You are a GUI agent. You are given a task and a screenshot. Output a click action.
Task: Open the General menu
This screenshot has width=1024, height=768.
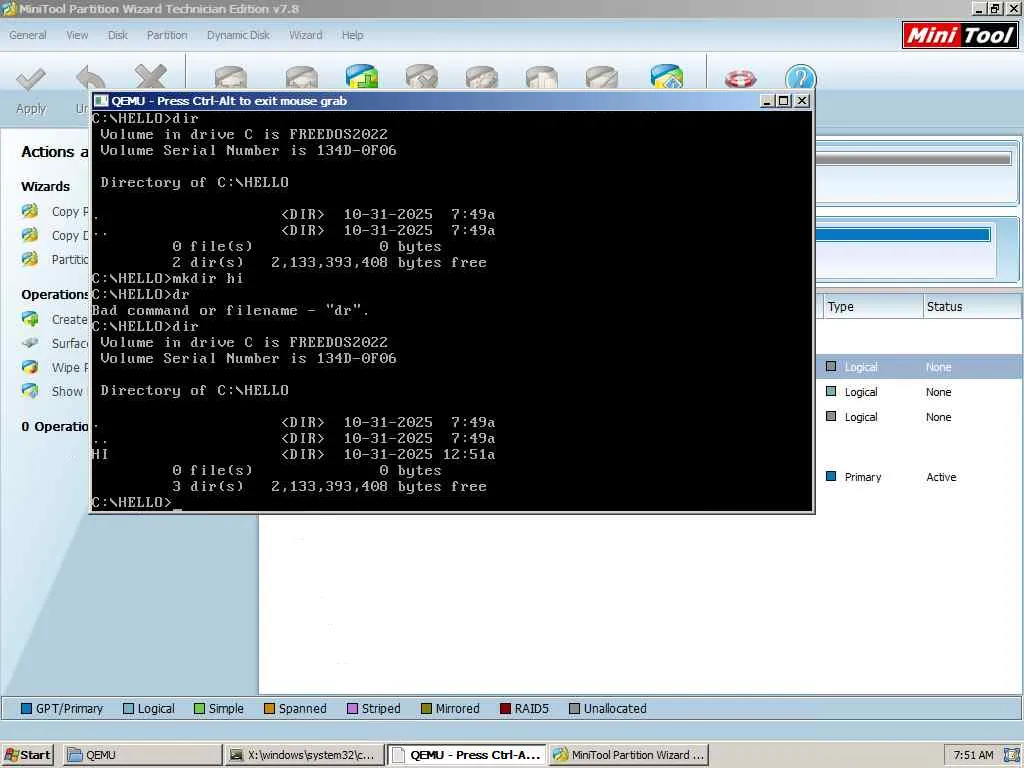pos(27,35)
